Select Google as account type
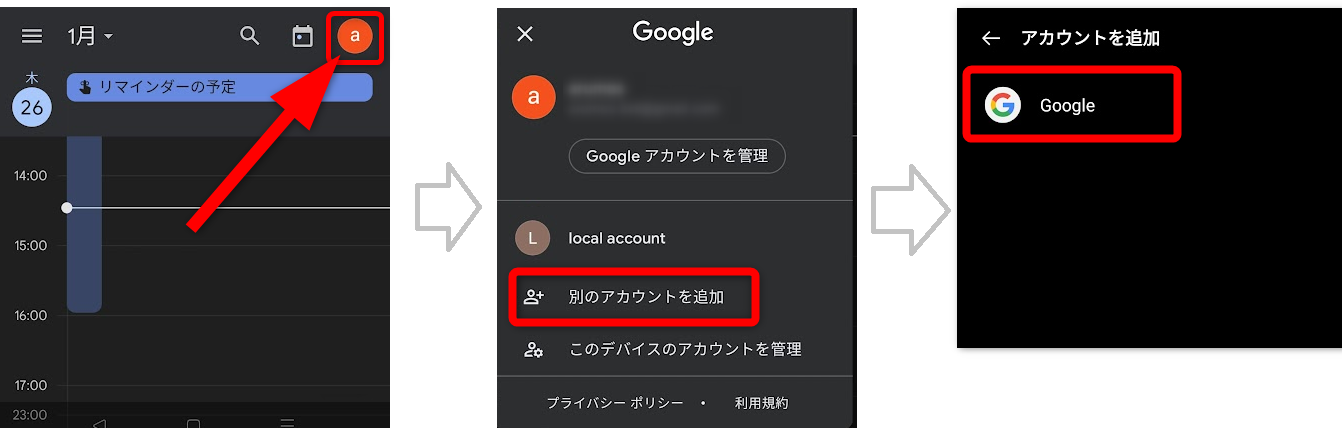 1072,105
